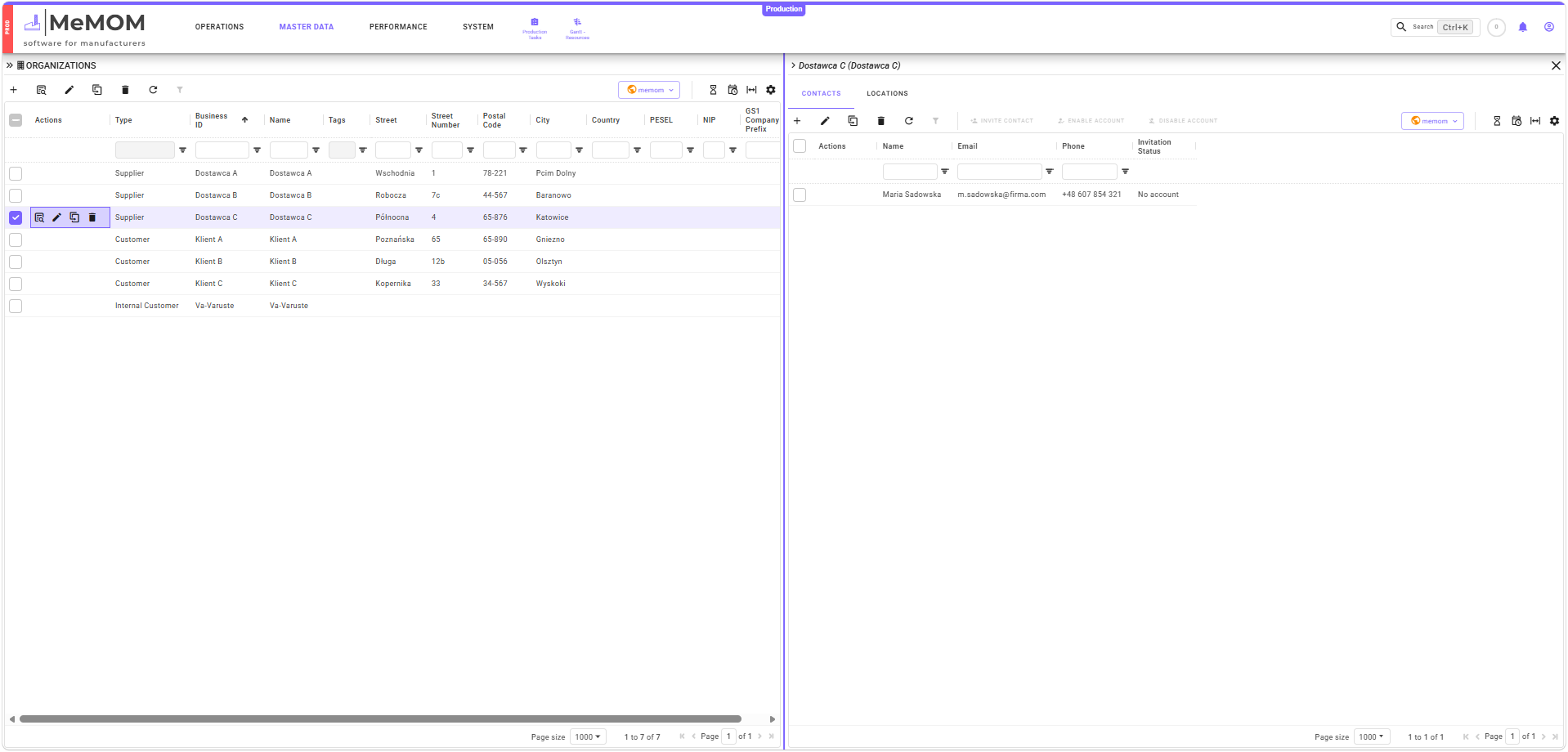Open the contact Email column filter menu
Viewport: 1568px width, 752px height.
1049,172
